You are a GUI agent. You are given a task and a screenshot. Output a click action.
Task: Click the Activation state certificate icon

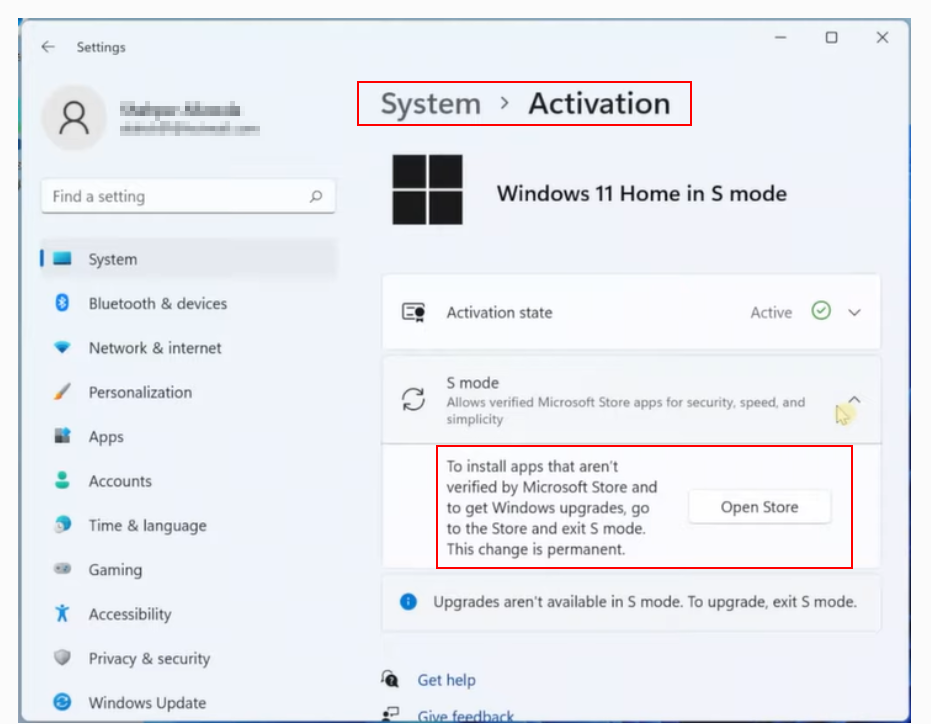[x=414, y=312]
